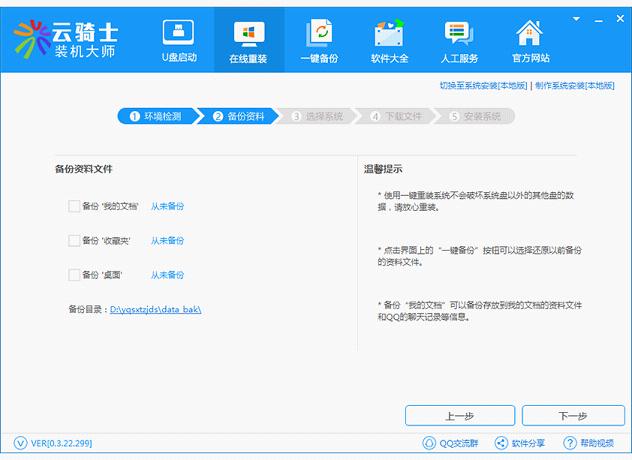Open the 软件大全 software box icon
The height and width of the screenshot is (460, 632).
point(389,33)
